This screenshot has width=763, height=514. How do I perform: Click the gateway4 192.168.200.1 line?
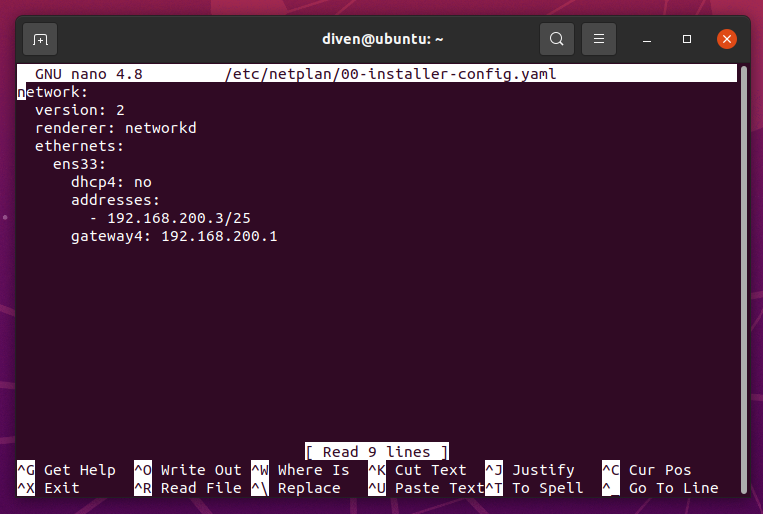pyautogui.click(x=173, y=237)
